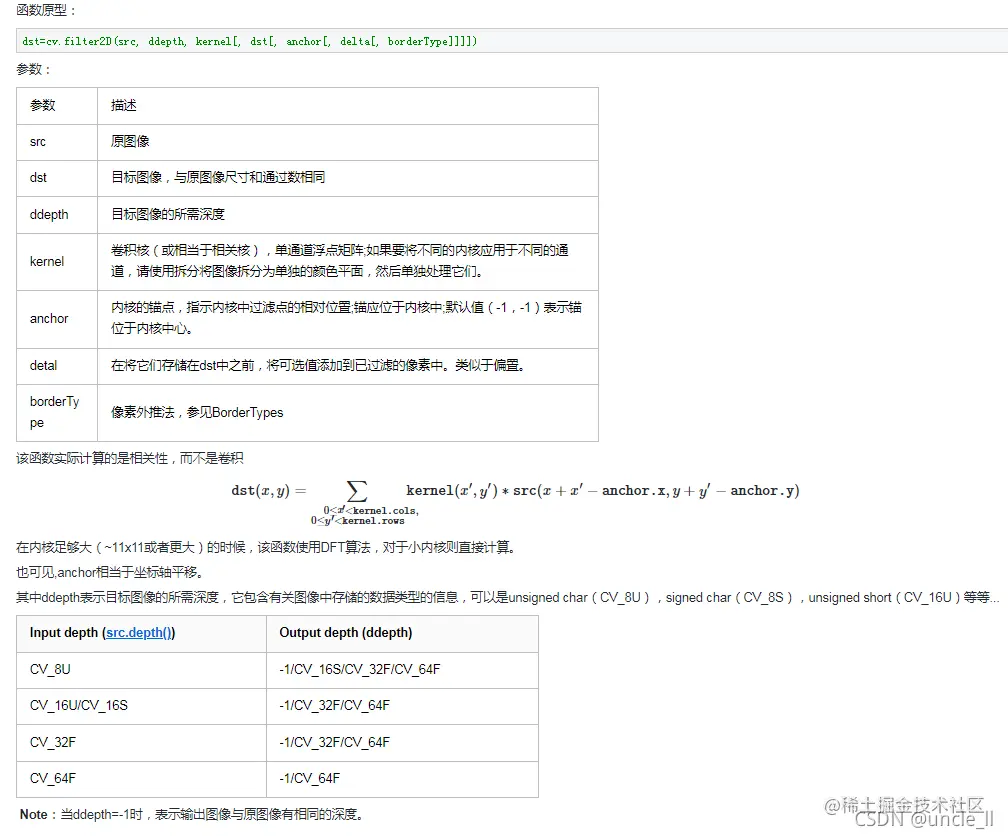Select the 参数 column header cell
Viewport: 1008px width, 839px height.
[x=42, y=105]
